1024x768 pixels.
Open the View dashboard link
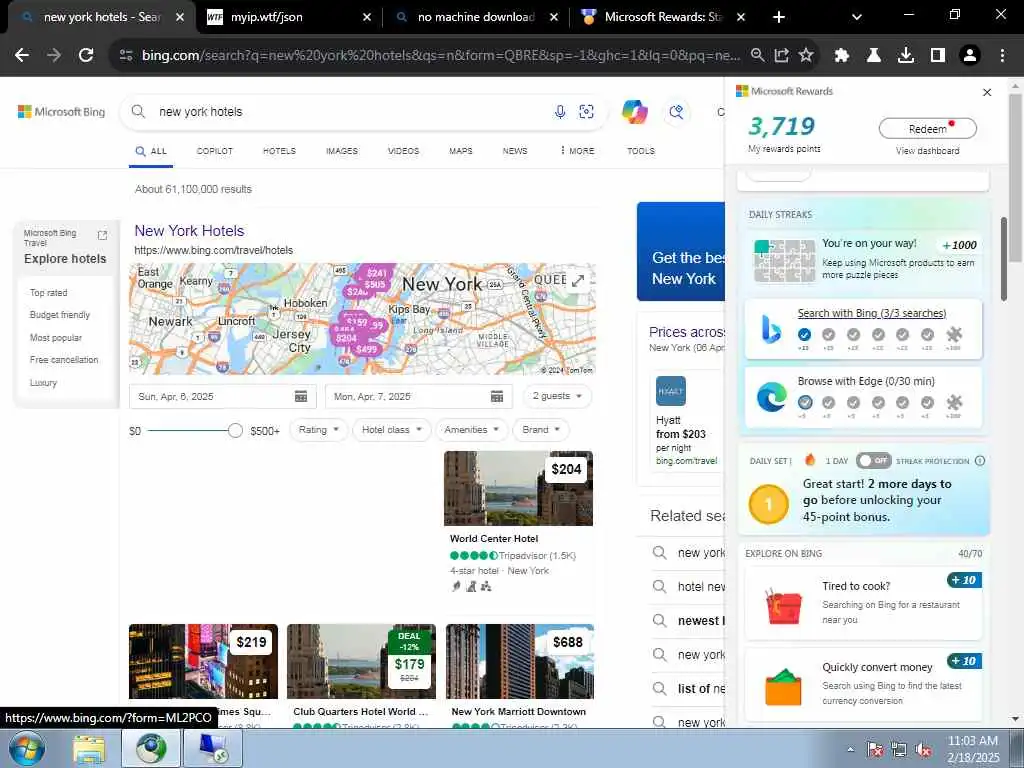click(927, 151)
